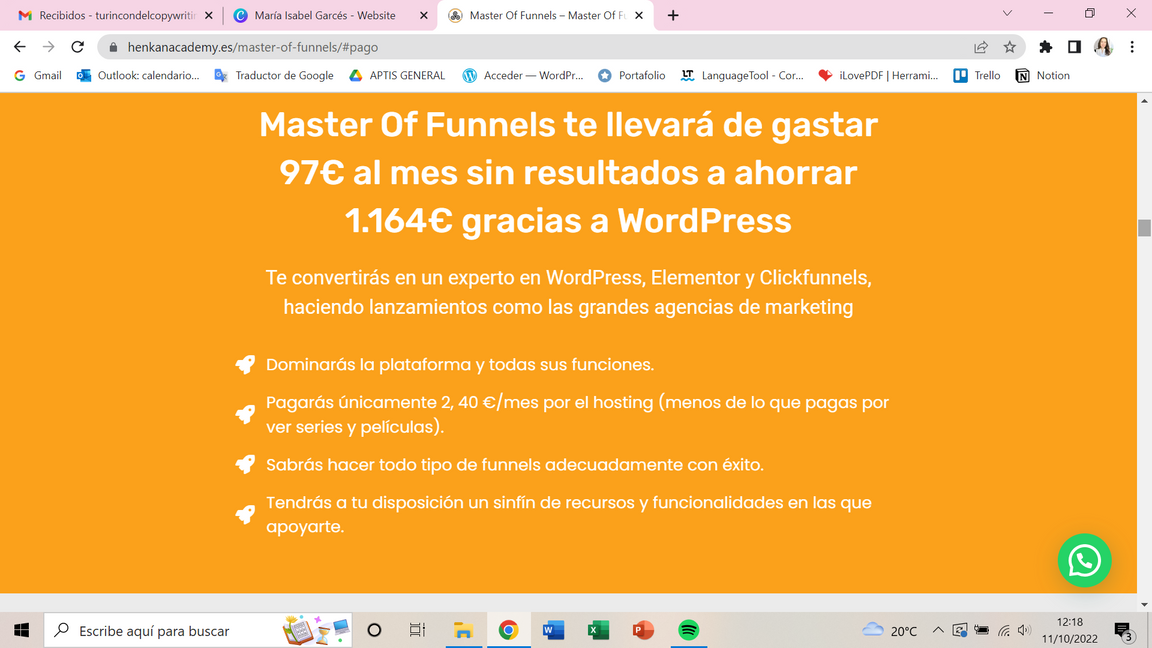This screenshot has height=648, width=1152.
Task: Click the page vertical scrollbar thumb
Action: pyautogui.click(x=1144, y=228)
